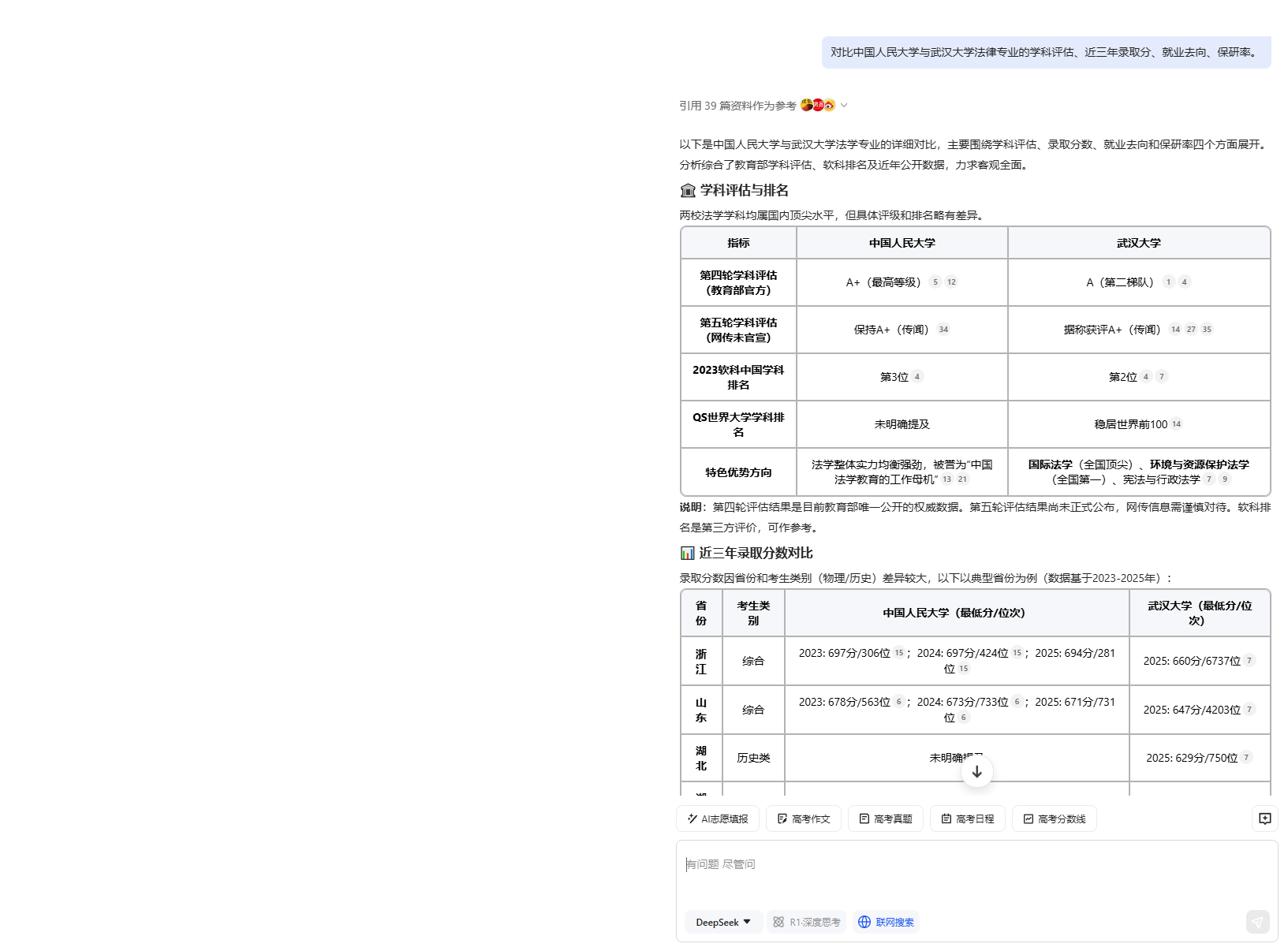
Task: Click the 第五轮学科评估 (网传未官宣) row label
Action: click(738, 330)
